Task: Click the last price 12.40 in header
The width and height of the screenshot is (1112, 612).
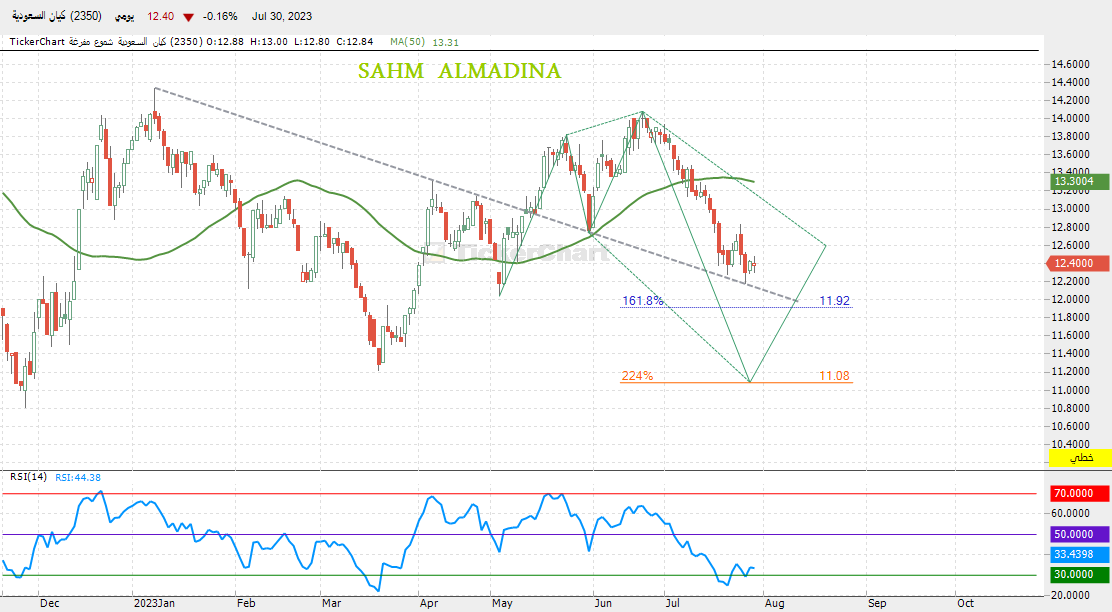Action: (160, 16)
